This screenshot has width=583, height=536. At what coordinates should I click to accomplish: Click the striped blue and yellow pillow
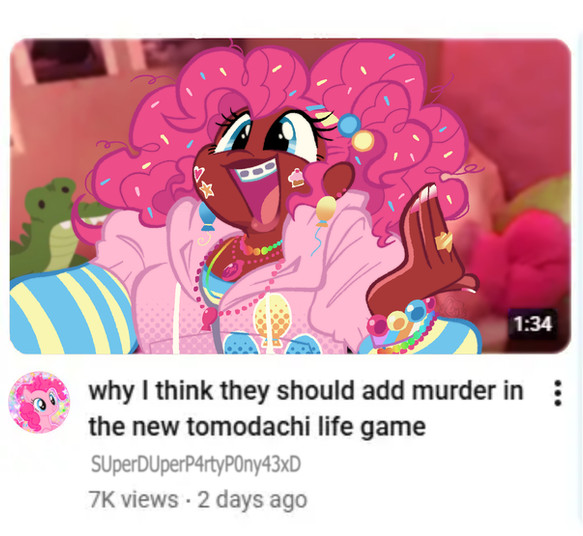click(73, 310)
